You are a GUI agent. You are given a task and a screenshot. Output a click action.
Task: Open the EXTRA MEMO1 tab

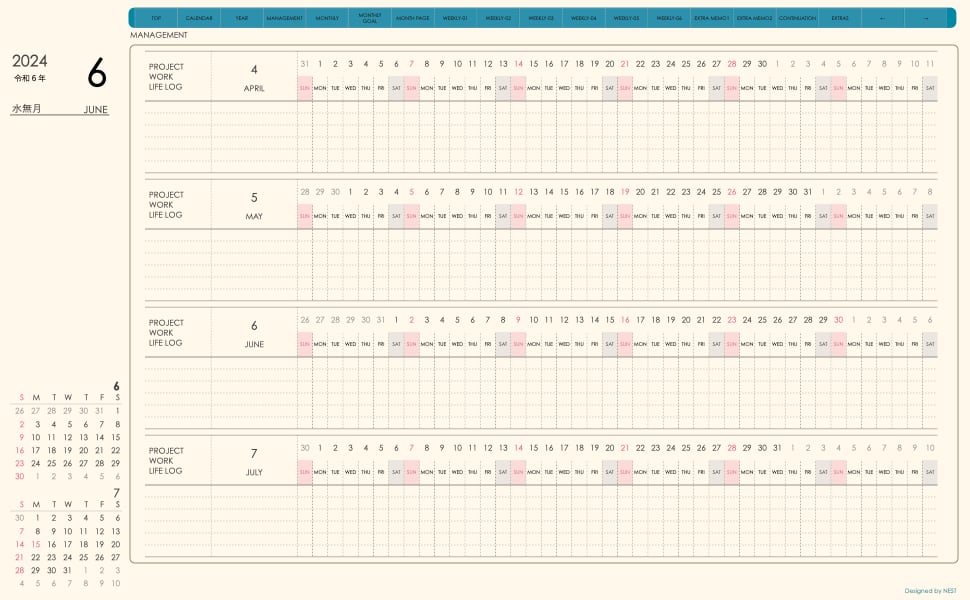pos(711,18)
